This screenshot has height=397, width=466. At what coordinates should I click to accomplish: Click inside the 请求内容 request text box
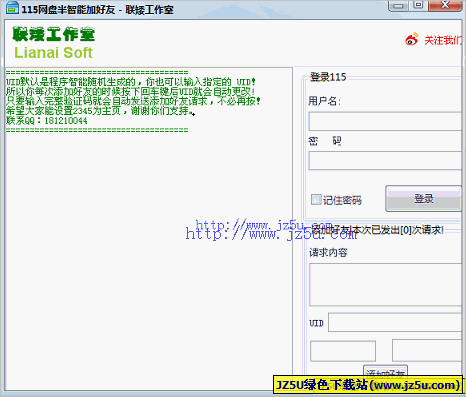pos(385,285)
